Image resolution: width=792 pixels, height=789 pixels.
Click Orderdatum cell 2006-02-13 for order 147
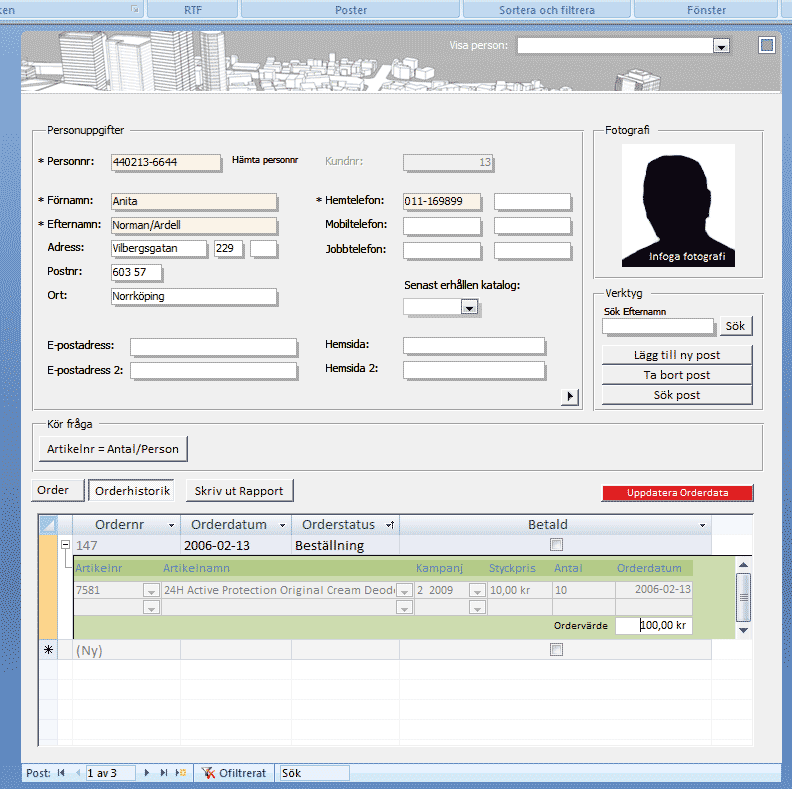pos(236,546)
